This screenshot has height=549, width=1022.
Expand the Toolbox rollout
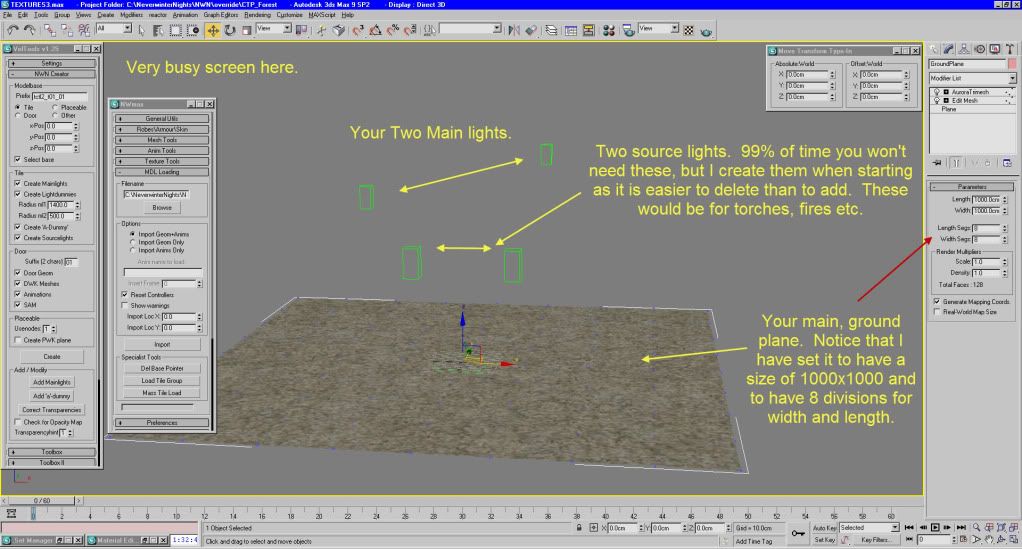click(x=52, y=452)
